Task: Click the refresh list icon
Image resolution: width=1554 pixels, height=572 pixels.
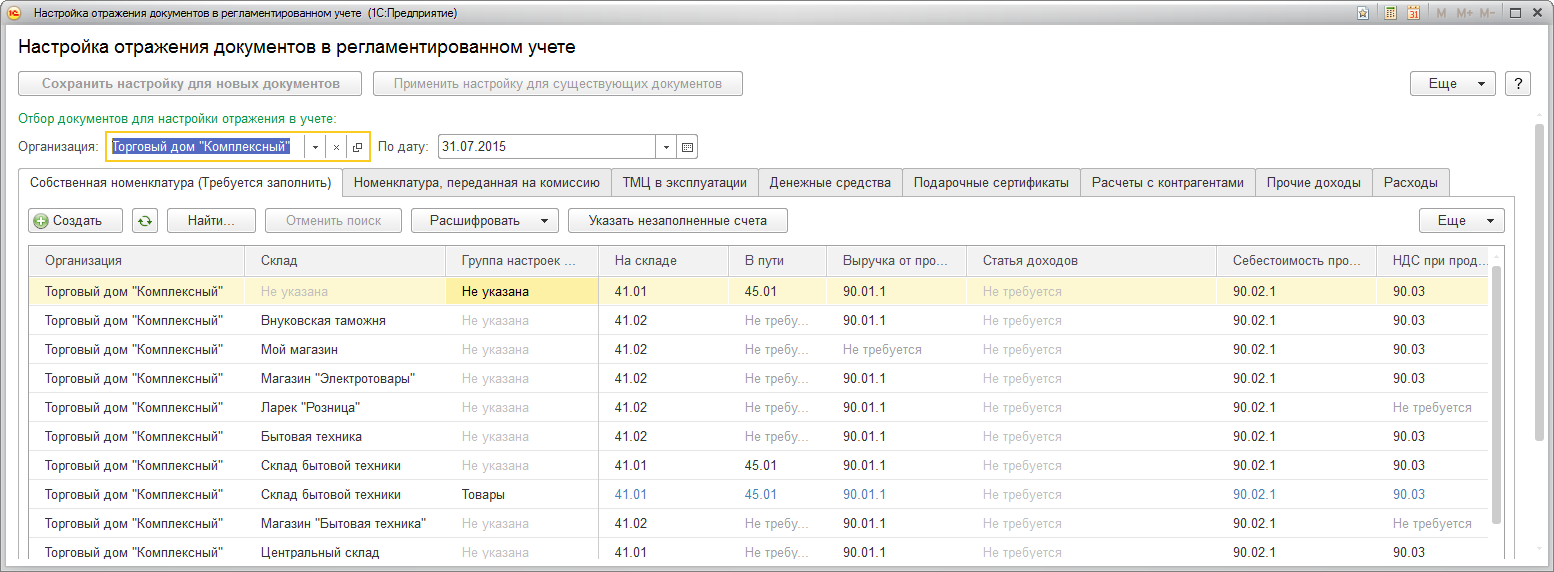Action: 145,221
